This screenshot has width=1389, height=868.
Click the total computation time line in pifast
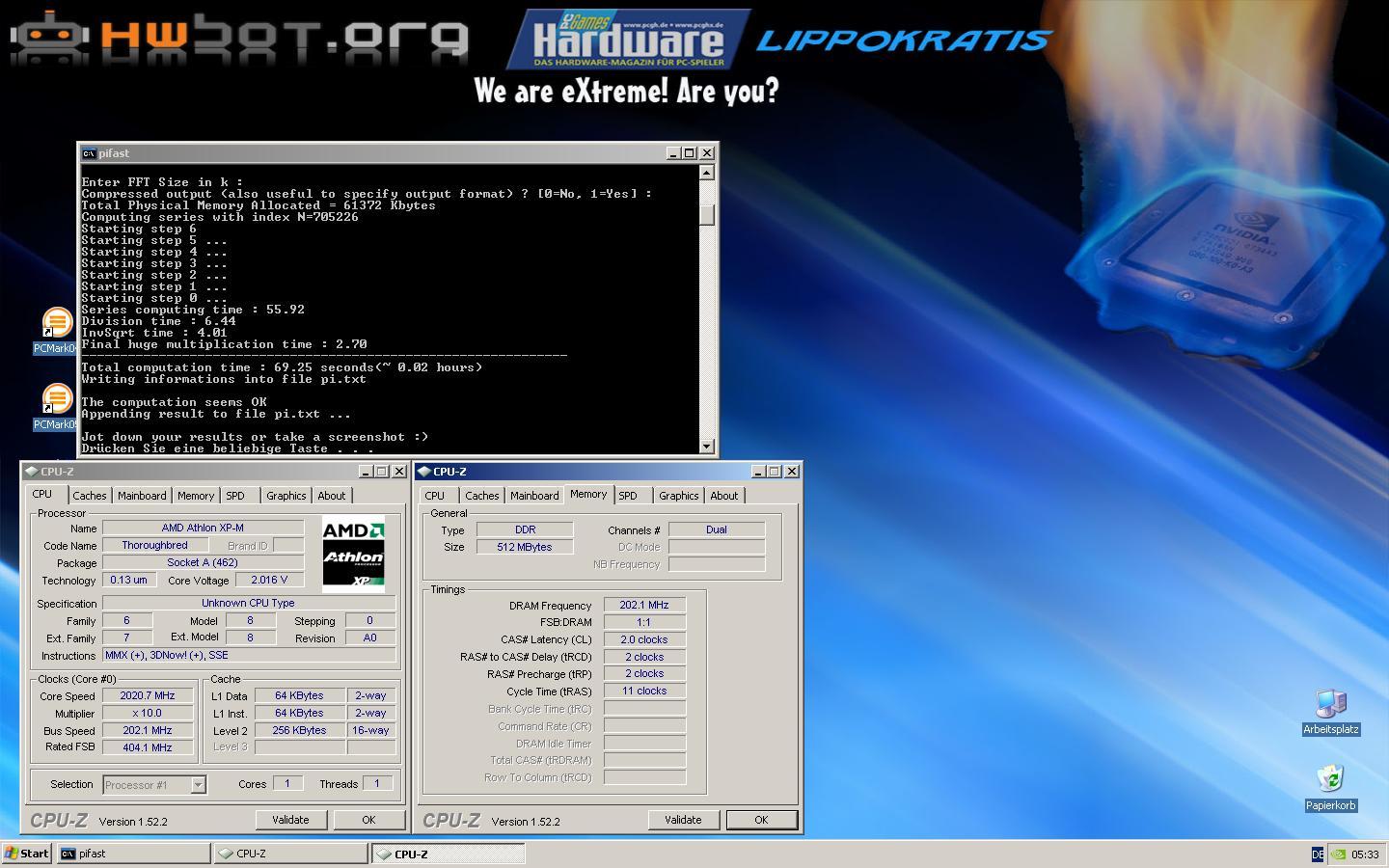(283, 367)
